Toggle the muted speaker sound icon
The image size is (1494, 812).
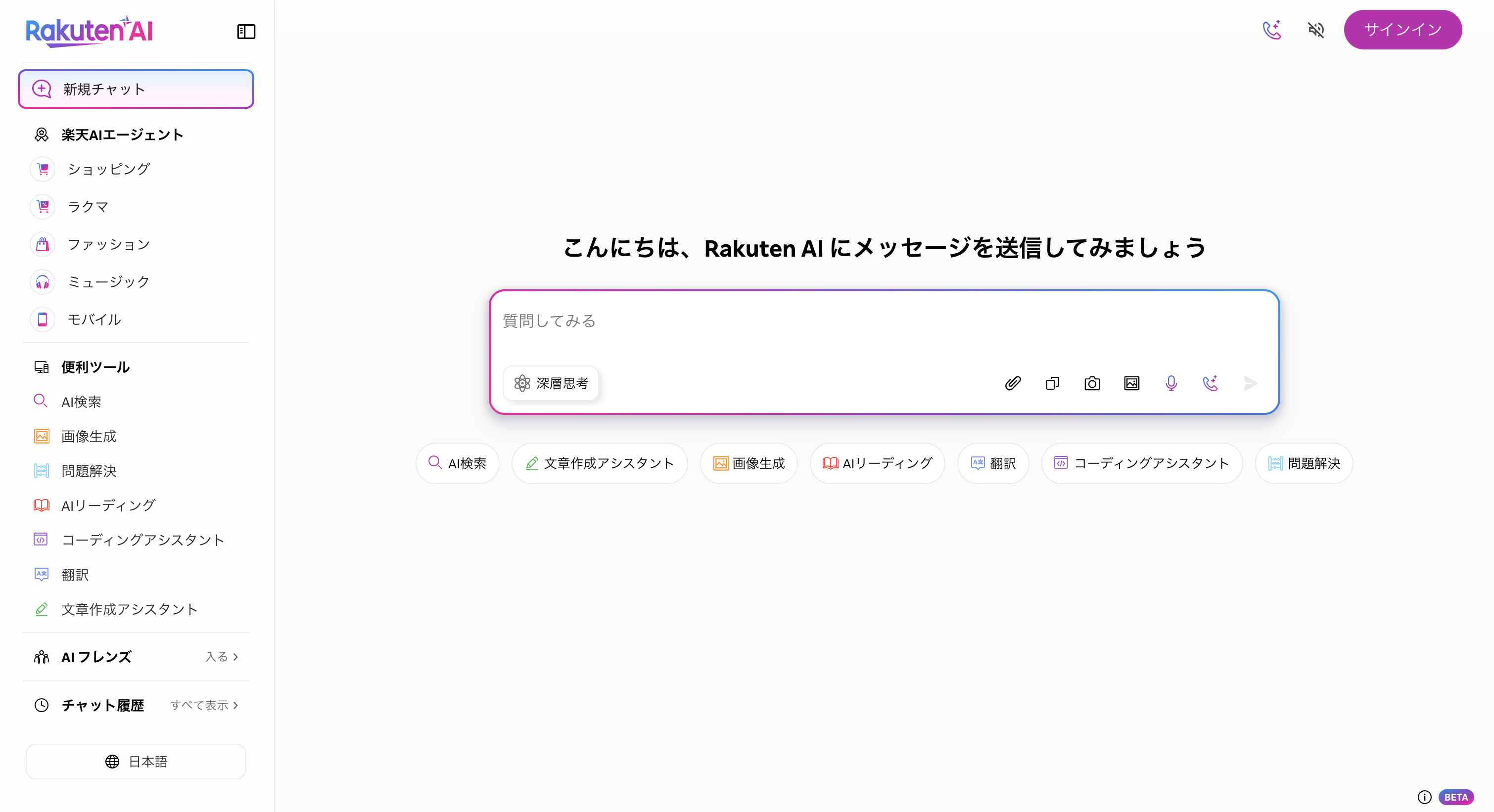[1316, 30]
